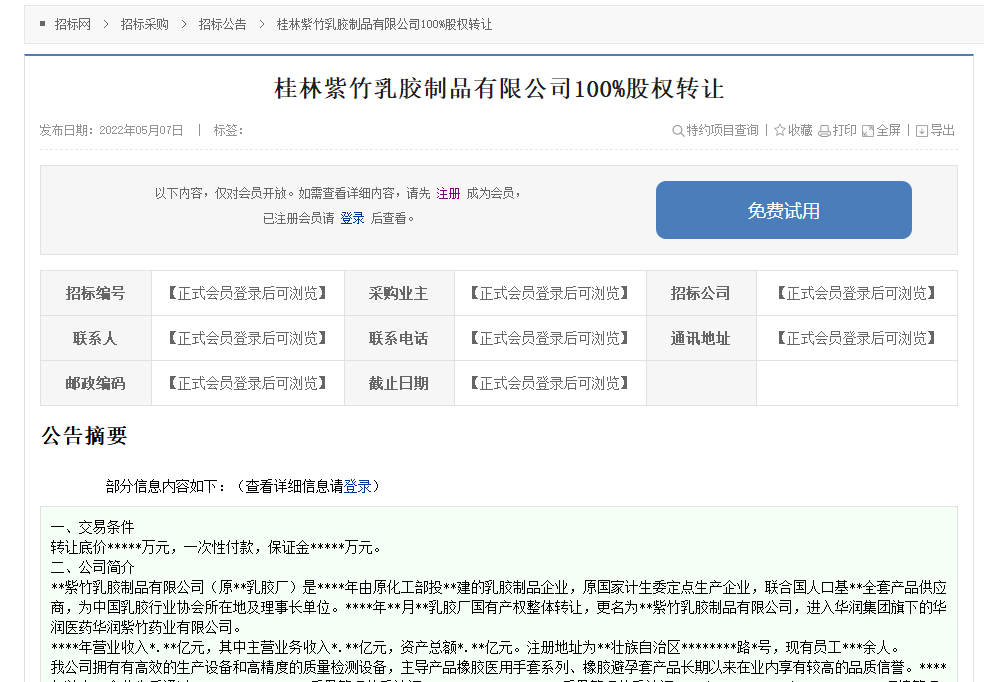Click the 截止日期 table header cell
Screen dimensions: 984x682
(399, 383)
